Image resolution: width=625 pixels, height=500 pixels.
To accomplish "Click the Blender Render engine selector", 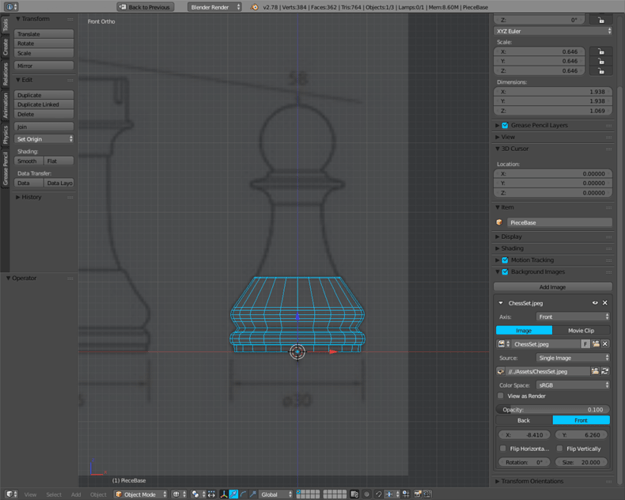I will [215, 7].
